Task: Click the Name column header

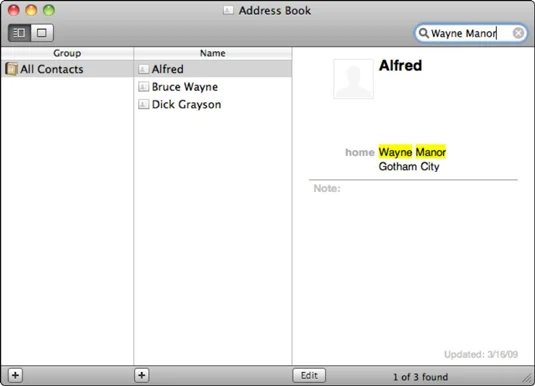Action: tap(213, 53)
